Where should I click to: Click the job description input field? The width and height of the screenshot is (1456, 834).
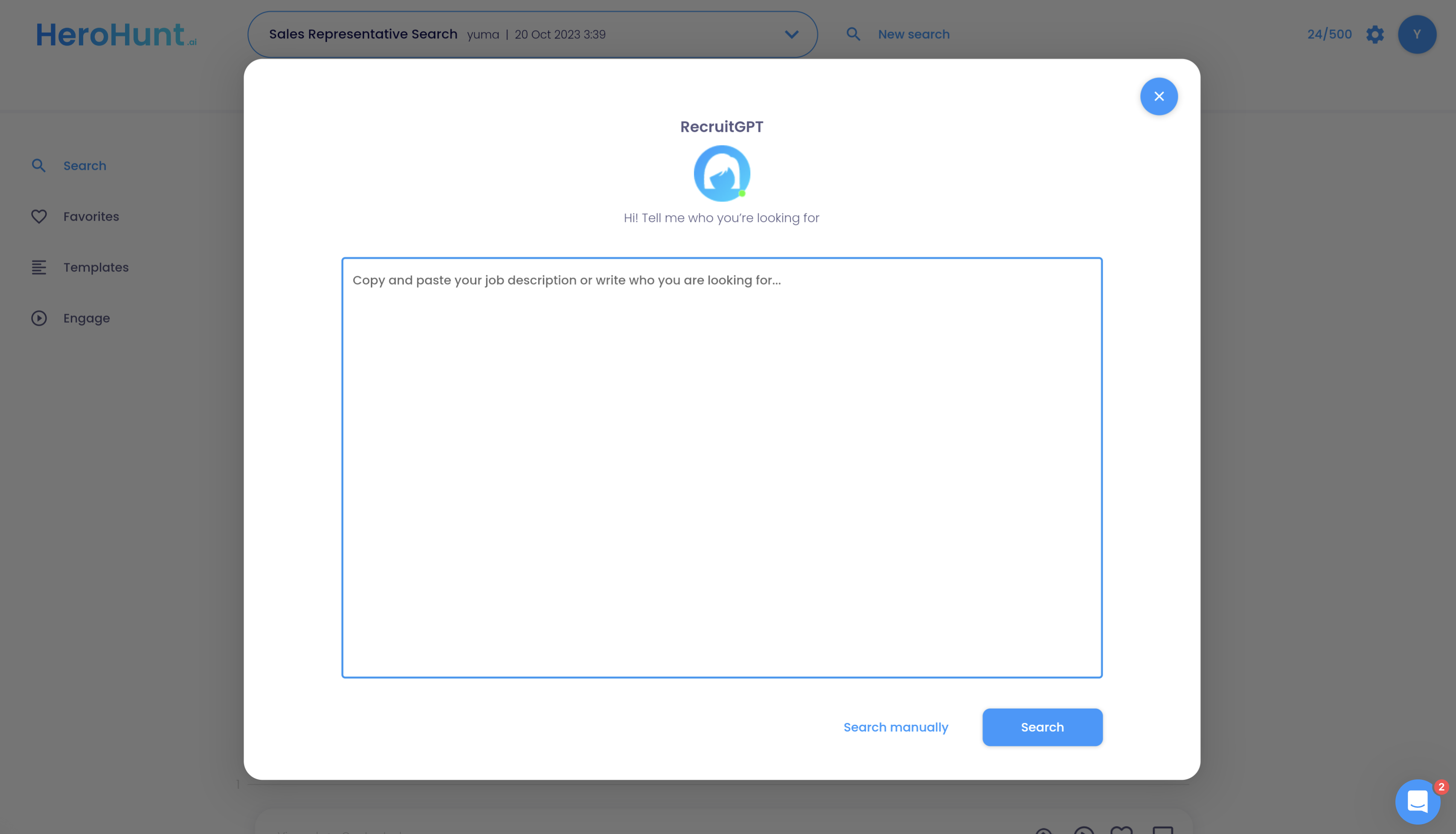click(x=721, y=467)
